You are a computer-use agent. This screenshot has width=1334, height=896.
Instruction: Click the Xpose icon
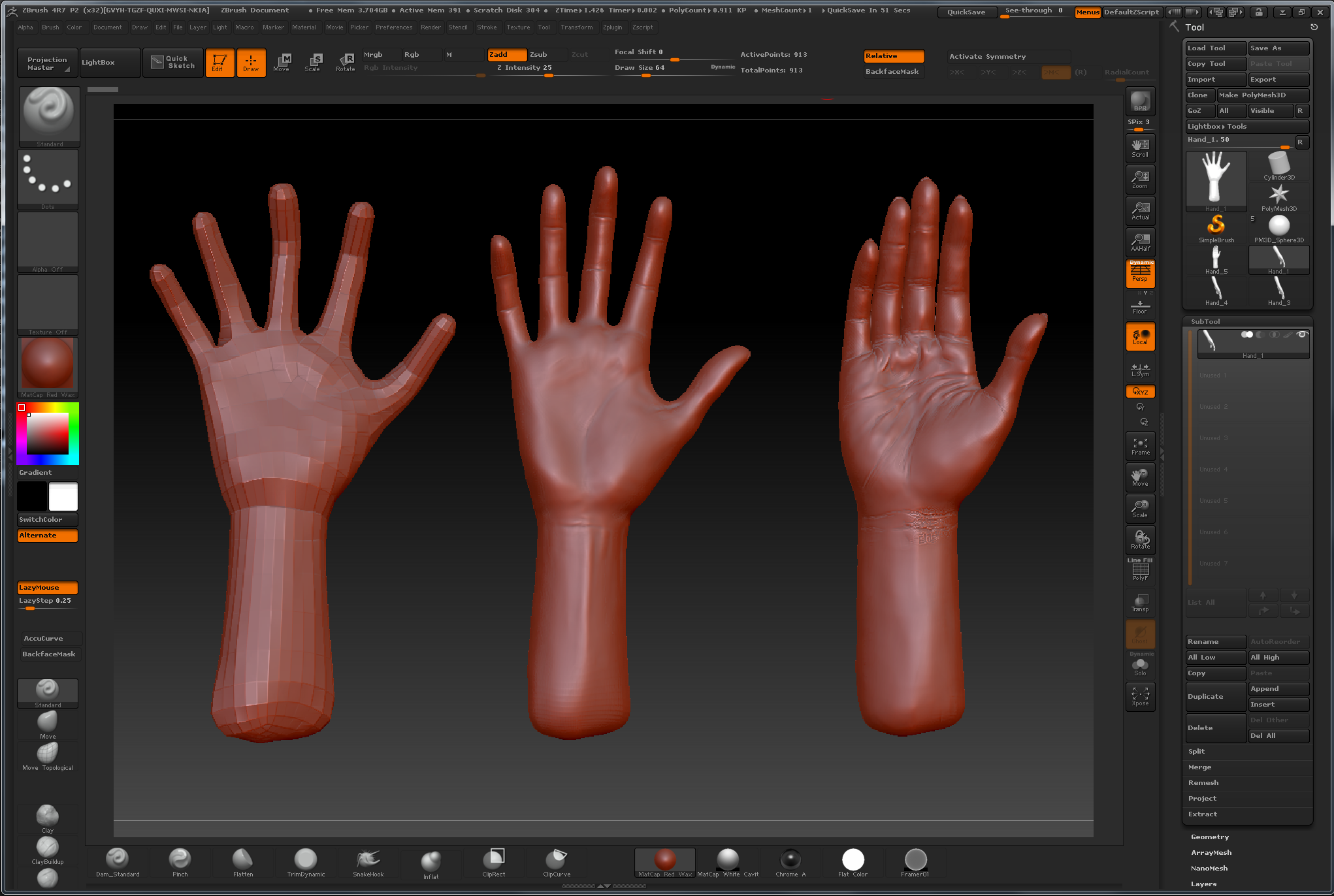(1140, 696)
